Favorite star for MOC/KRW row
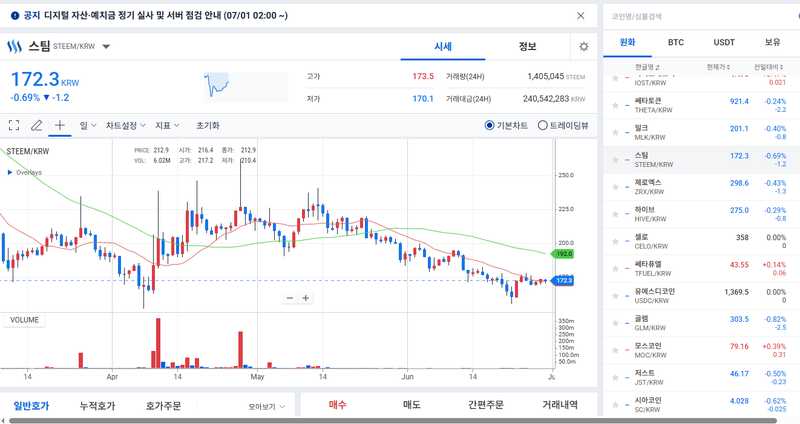This screenshot has width=800, height=424. tap(615, 350)
